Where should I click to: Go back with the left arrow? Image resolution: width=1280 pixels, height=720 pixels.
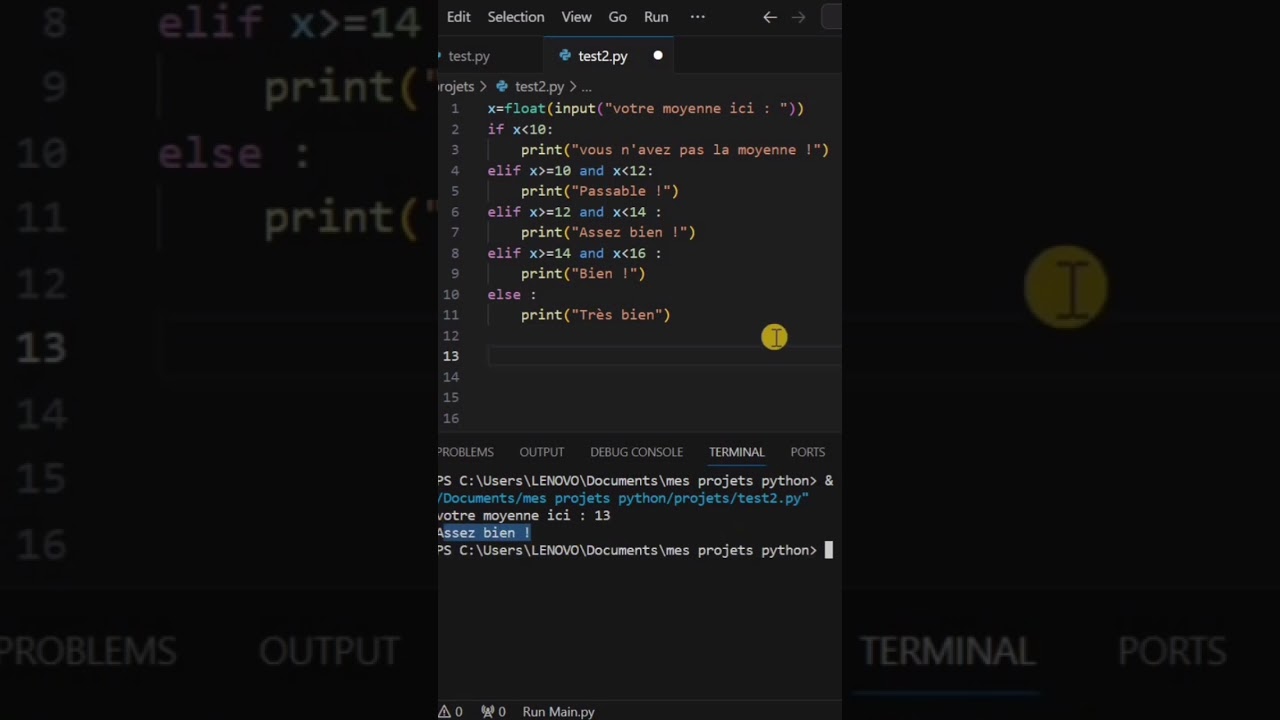tap(770, 17)
